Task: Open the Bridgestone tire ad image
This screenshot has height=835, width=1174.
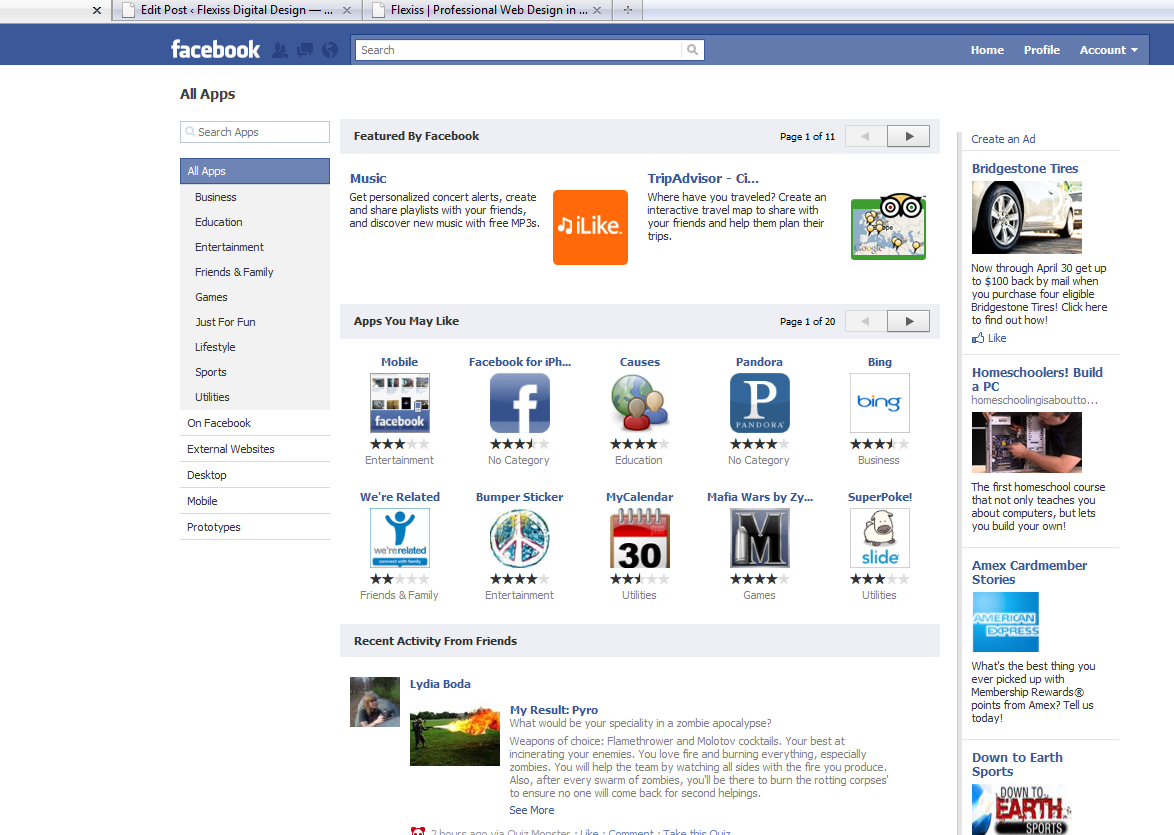Action: click(1027, 218)
